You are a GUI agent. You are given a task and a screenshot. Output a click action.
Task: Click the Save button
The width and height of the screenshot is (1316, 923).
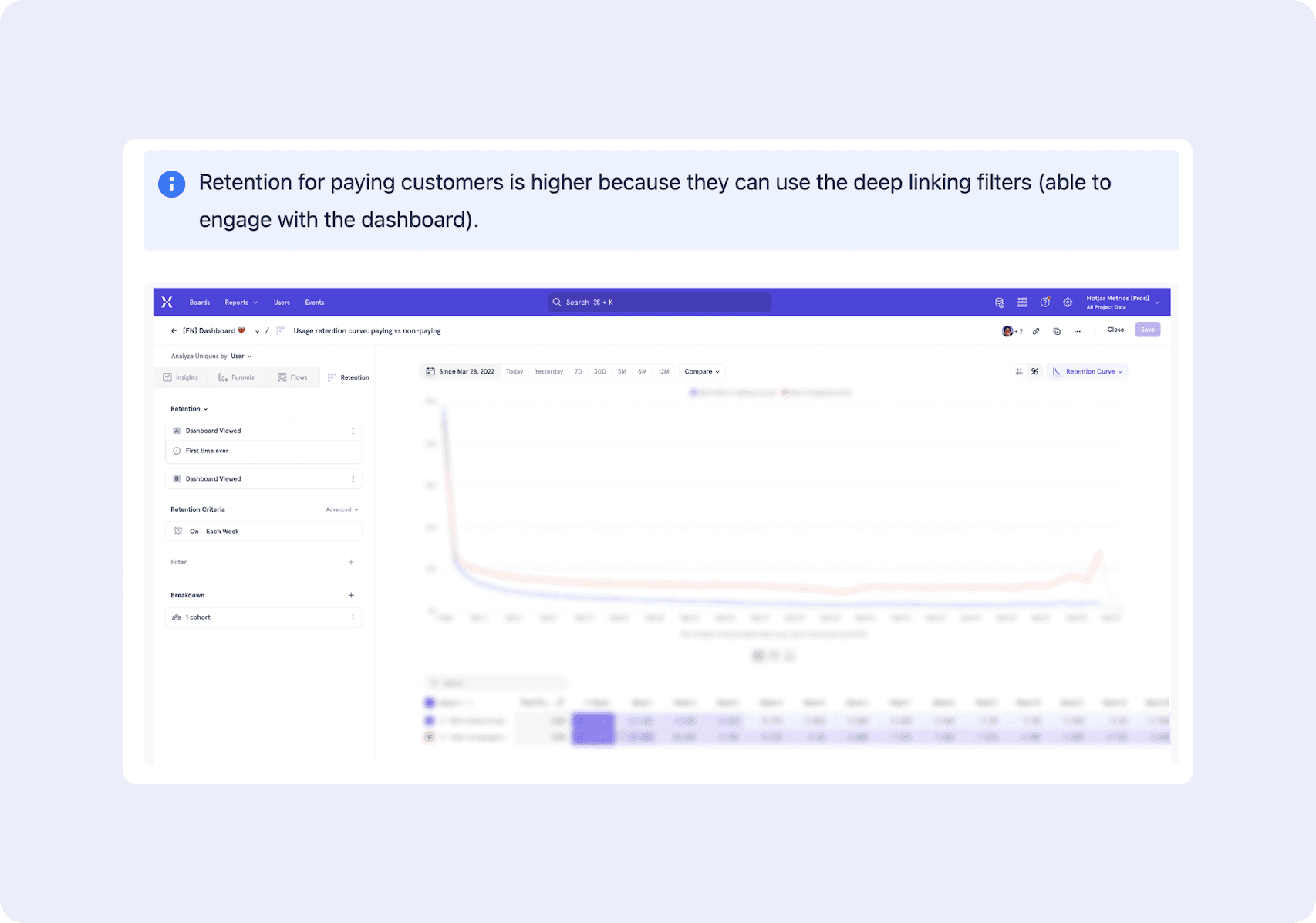click(x=1148, y=330)
